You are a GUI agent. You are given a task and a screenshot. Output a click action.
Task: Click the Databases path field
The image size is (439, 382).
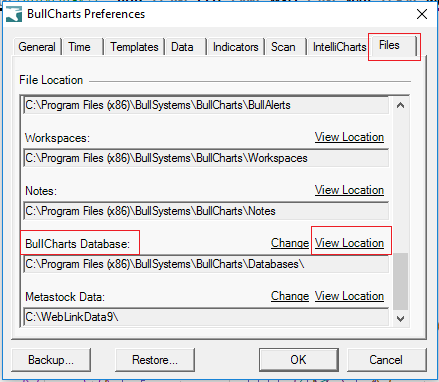pos(206,264)
